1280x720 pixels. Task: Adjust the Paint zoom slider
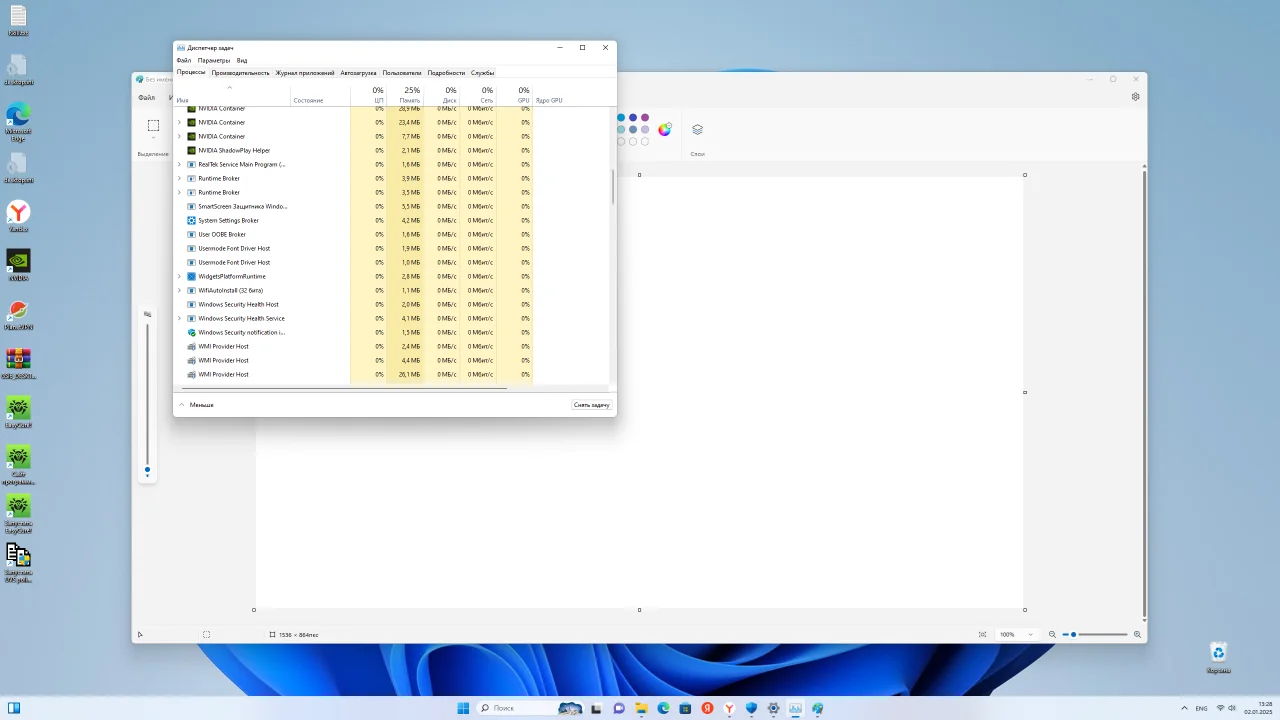click(1095, 634)
